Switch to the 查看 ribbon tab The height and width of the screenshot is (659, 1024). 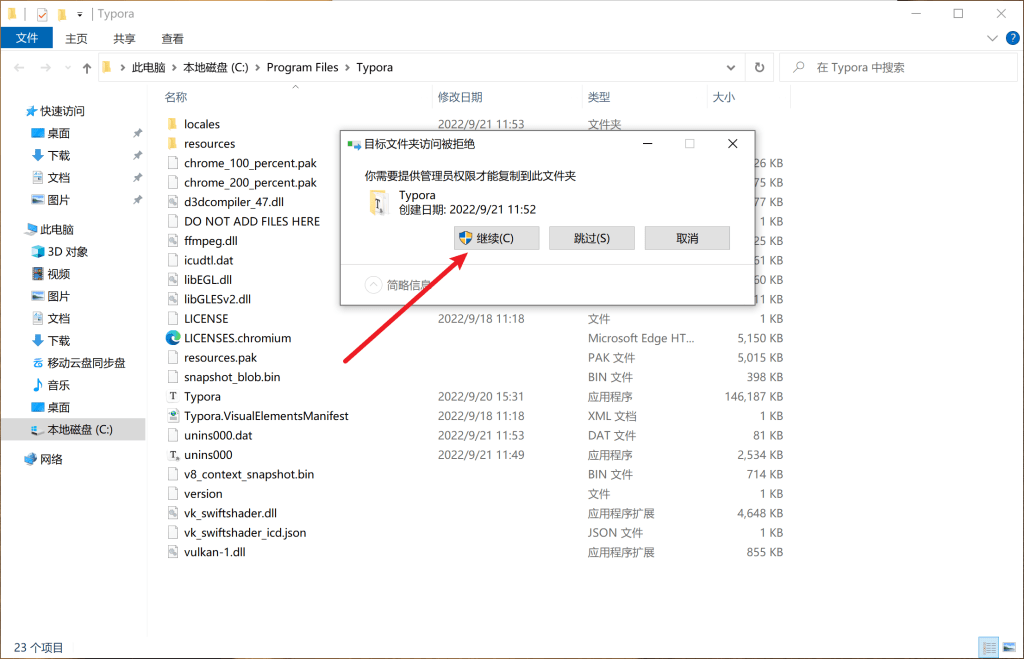pos(172,38)
